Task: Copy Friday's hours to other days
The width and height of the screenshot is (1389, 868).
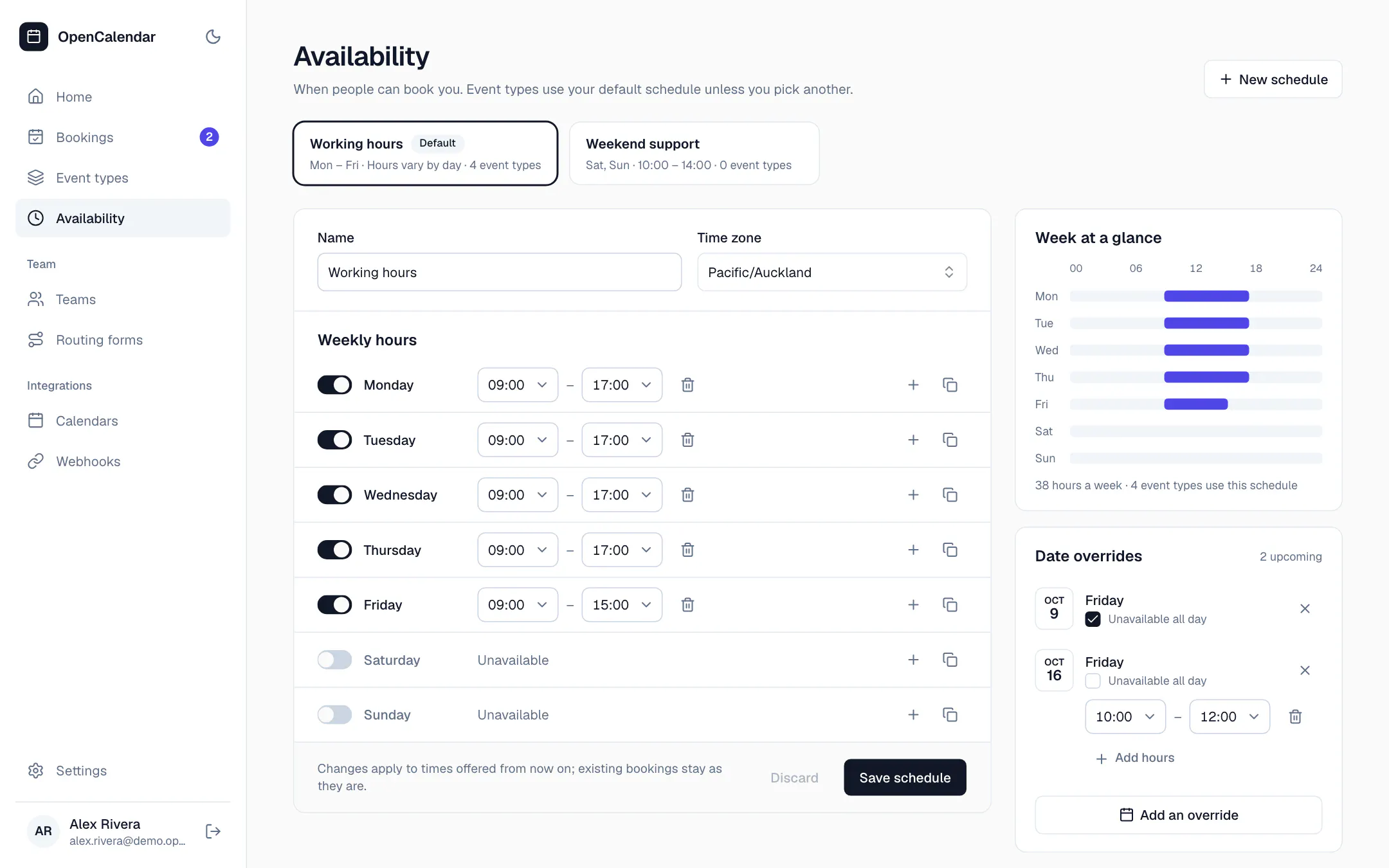Action: point(950,604)
